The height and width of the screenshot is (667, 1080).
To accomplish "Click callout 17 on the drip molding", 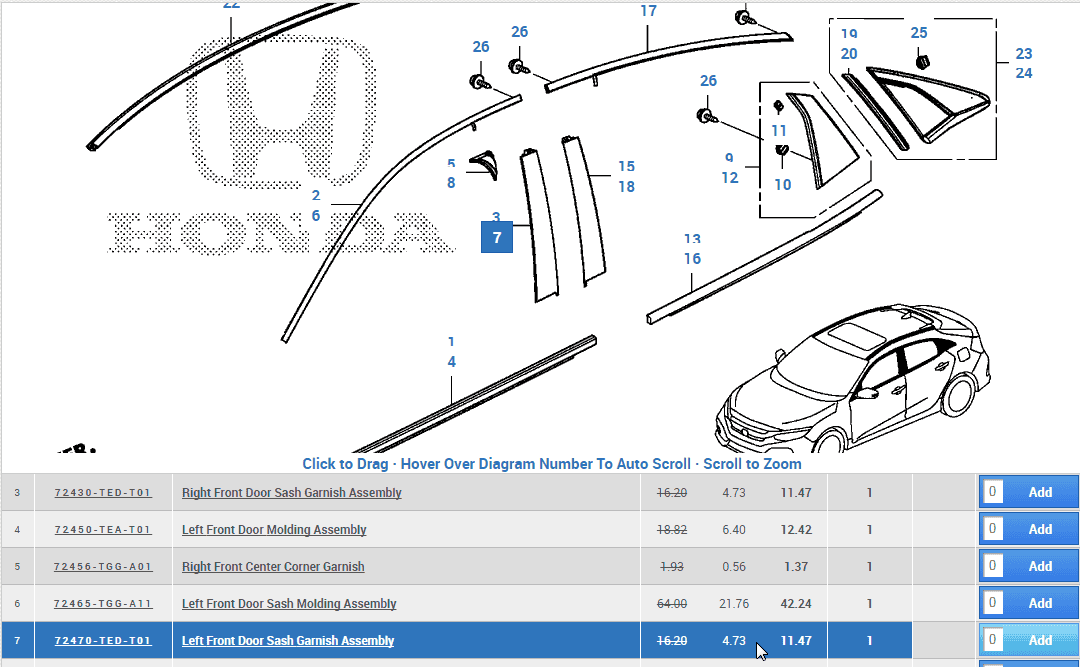I will (x=649, y=11).
